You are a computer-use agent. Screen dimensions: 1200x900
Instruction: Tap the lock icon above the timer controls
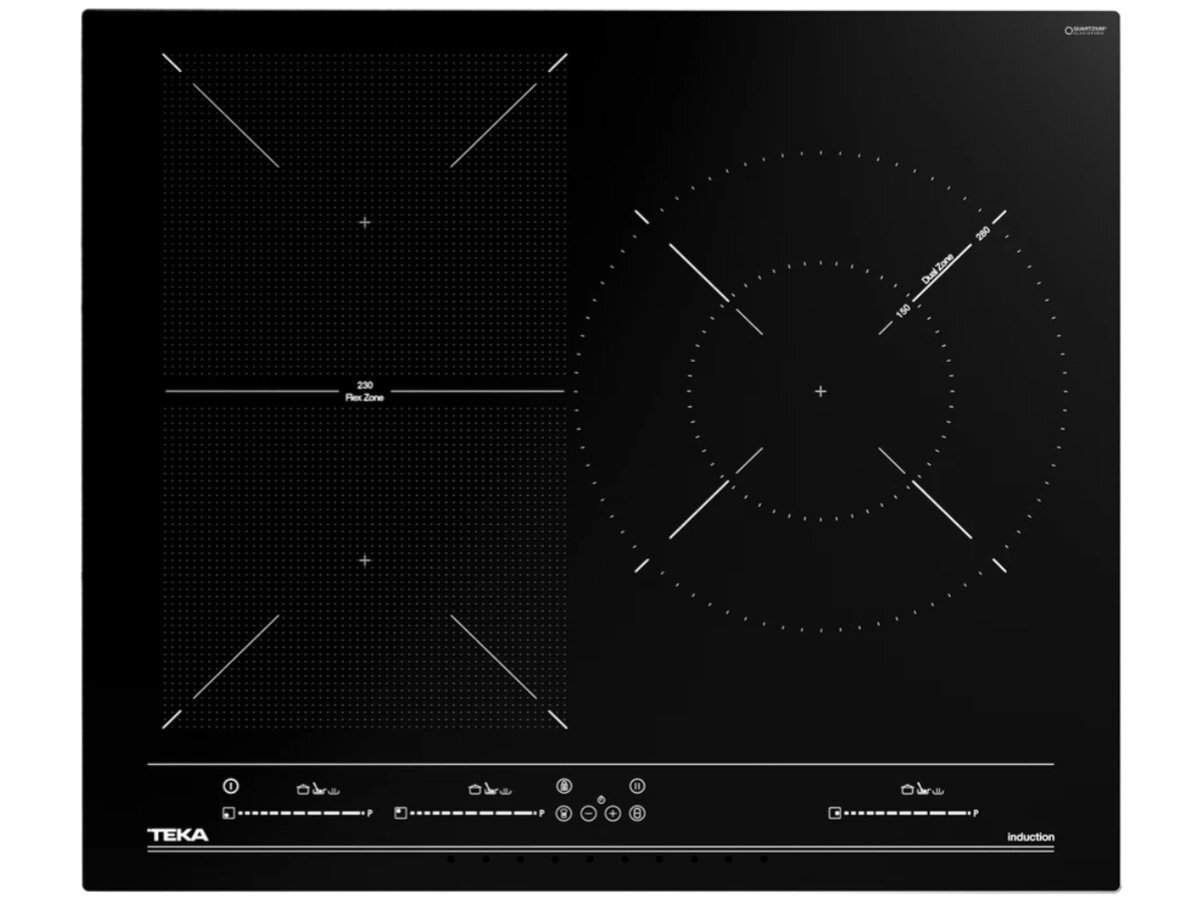pos(564,786)
